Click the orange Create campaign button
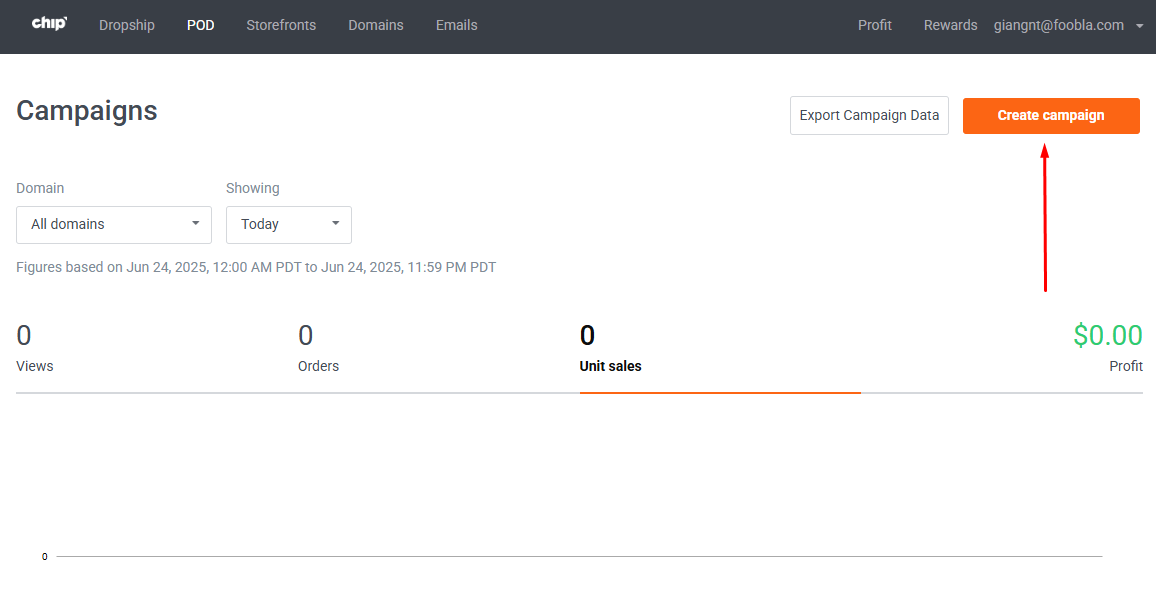Screen dimensions: 1156x592 pos(1051,116)
